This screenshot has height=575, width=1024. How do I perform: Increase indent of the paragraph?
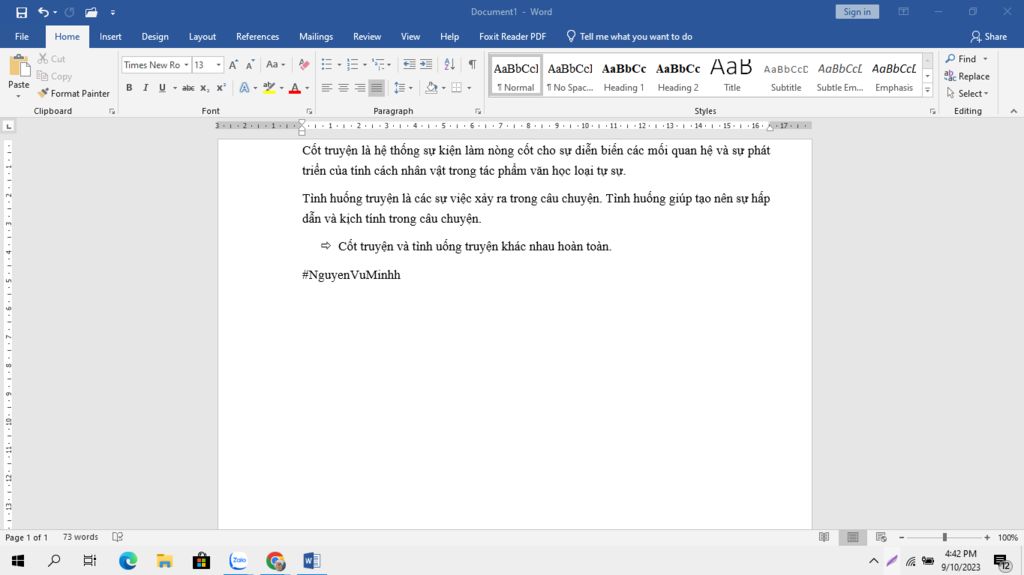click(x=426, y=65)
